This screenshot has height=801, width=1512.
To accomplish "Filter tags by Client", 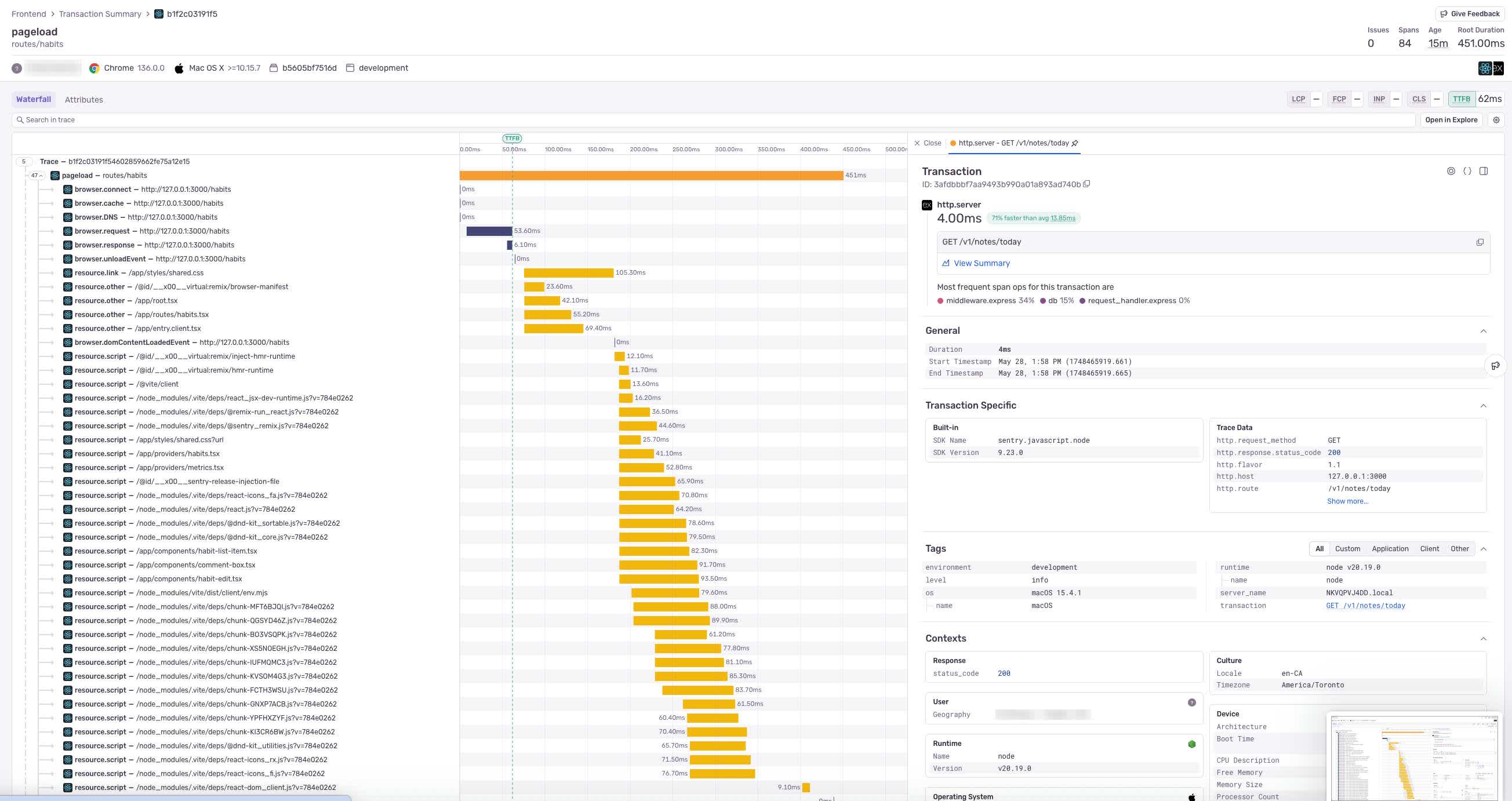I will point(1429,549).
